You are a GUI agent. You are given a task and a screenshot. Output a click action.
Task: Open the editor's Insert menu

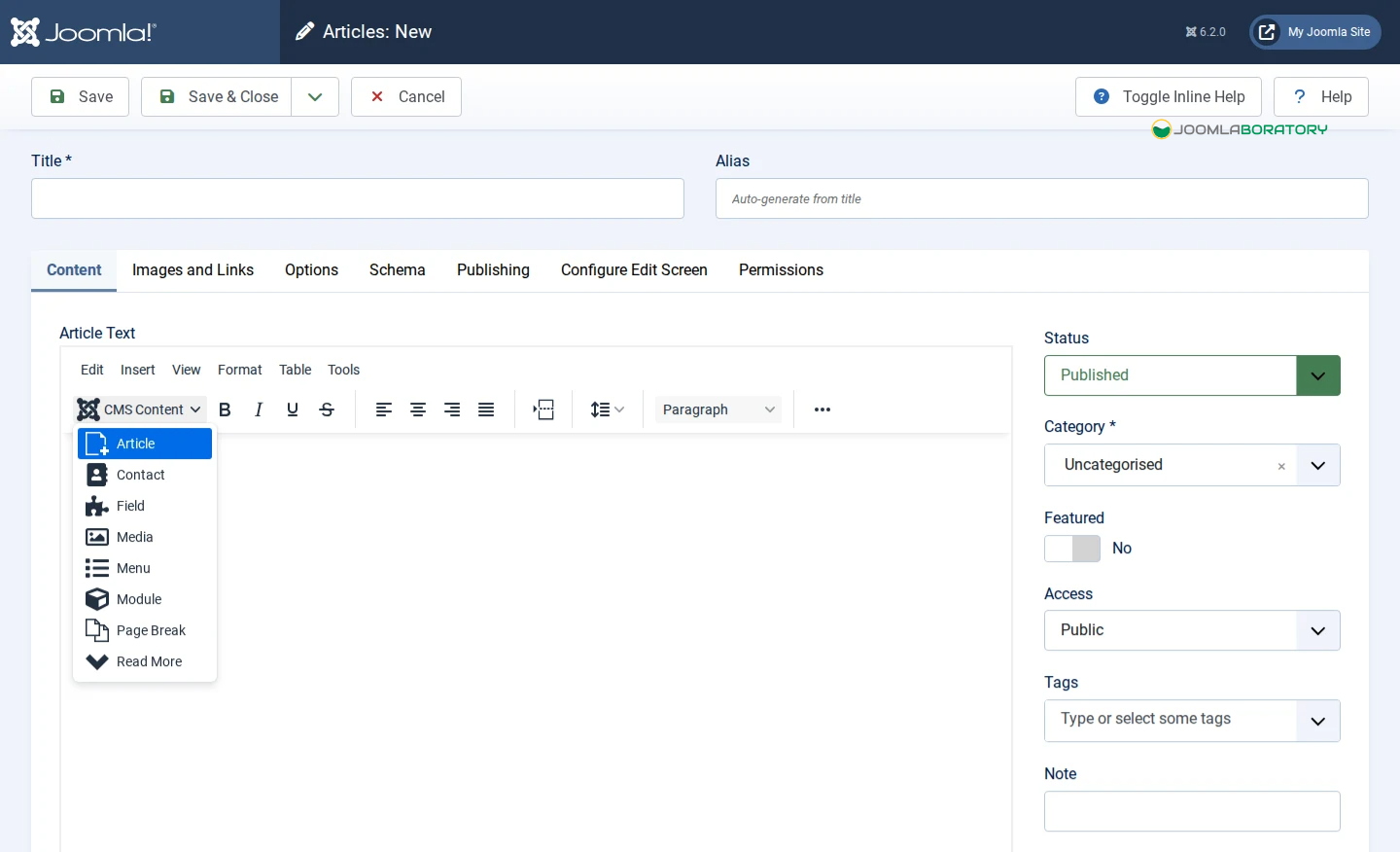tap(138, 370)
